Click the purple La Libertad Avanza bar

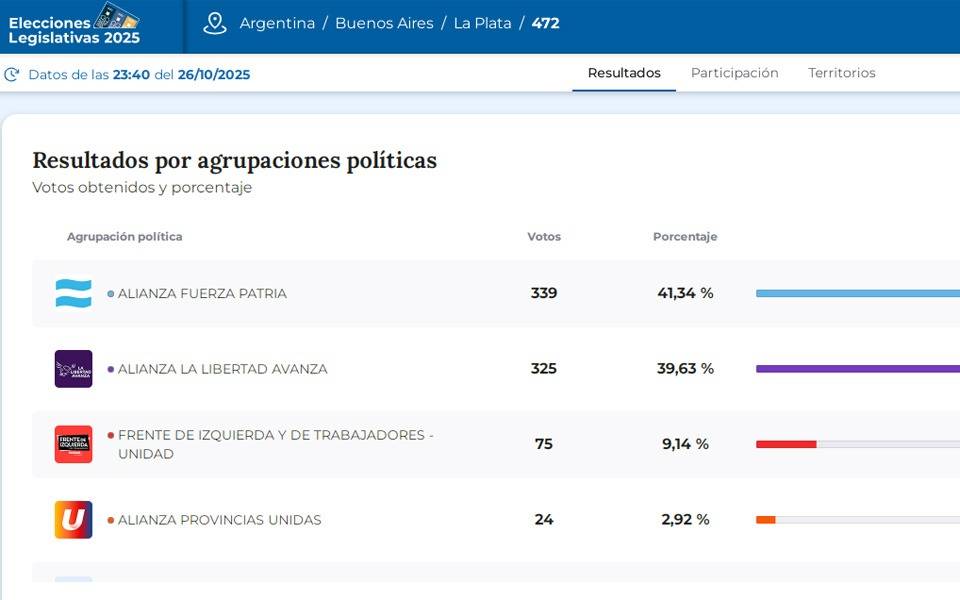pos(857,369)
